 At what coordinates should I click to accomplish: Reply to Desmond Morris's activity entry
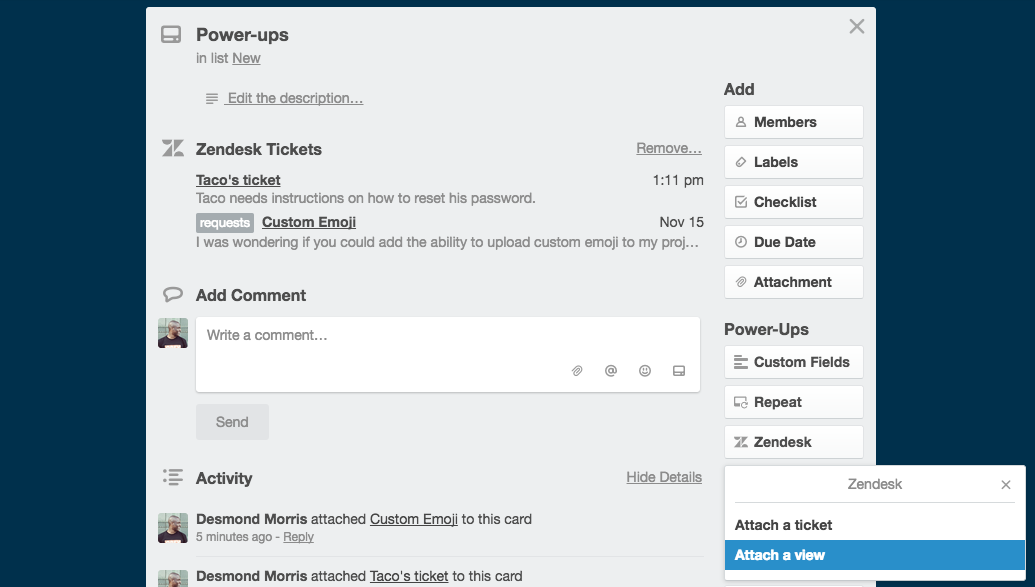click(298, 537)
